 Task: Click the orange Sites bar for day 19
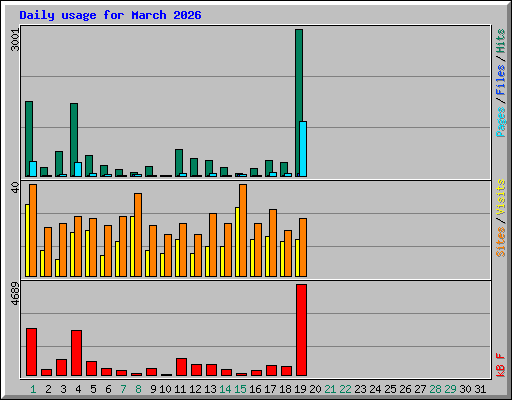(x=303, y=247)
